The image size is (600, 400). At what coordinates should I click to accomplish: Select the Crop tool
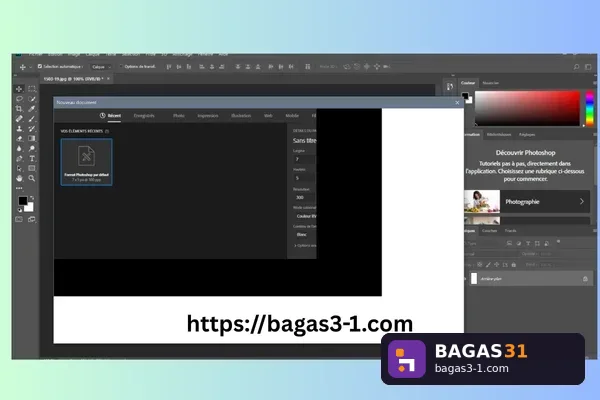(x=19, y=109)
